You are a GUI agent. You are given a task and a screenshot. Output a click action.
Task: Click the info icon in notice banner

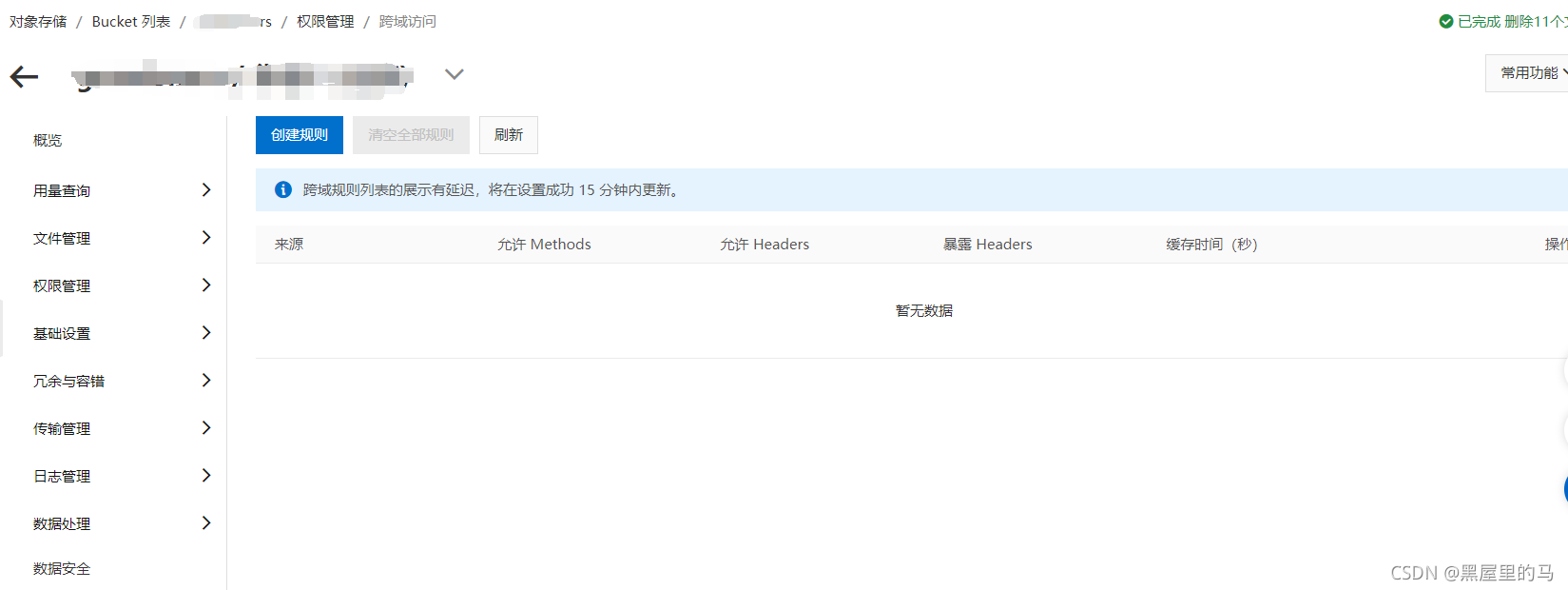pyautogui.click(x=283, y=190)
